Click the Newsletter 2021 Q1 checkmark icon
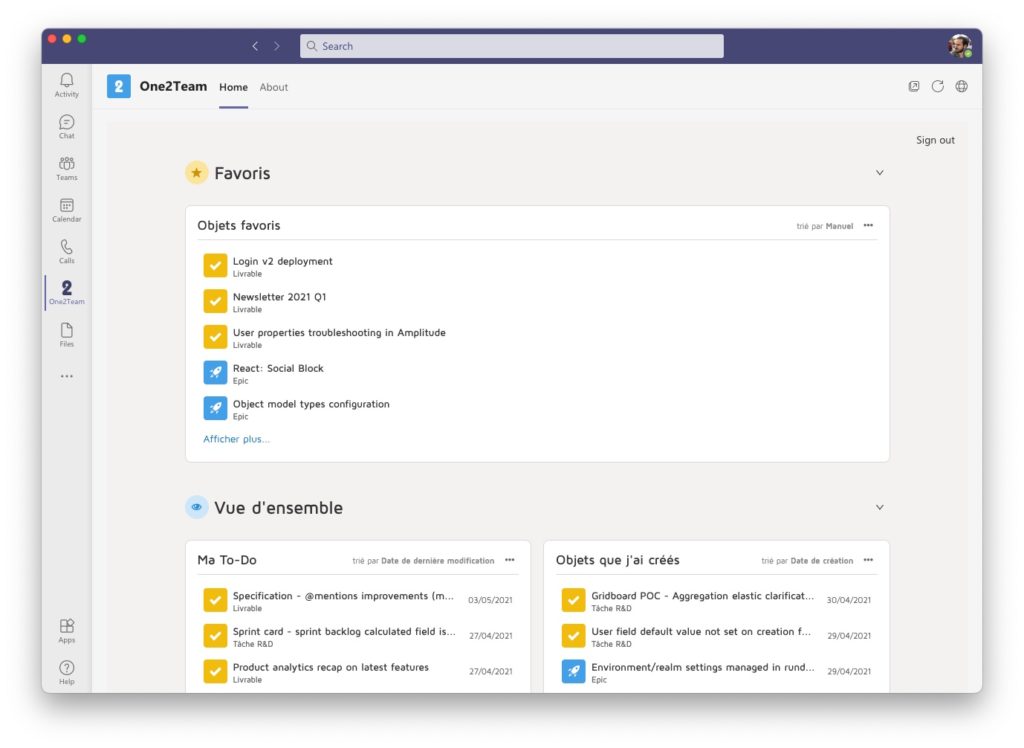This screenshot has width=1024, height=748. (215, 301)
